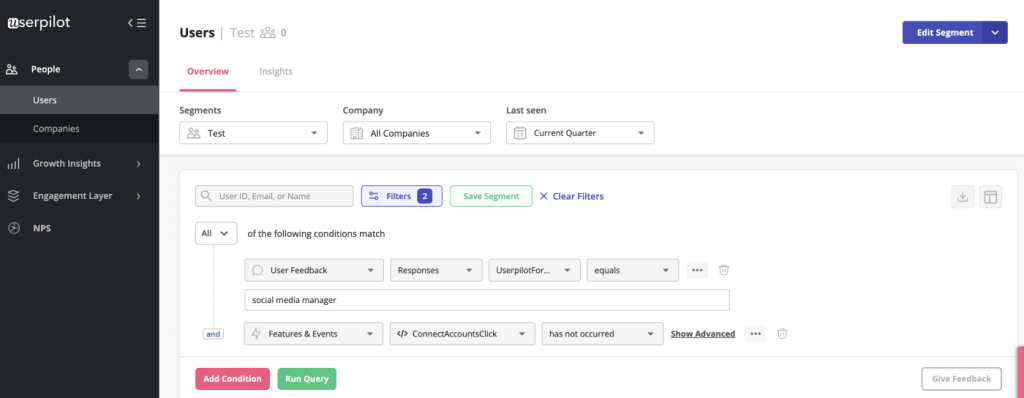
Task: Open the UserpilotFor... dropdown
Action: click(x=535, y=270)
